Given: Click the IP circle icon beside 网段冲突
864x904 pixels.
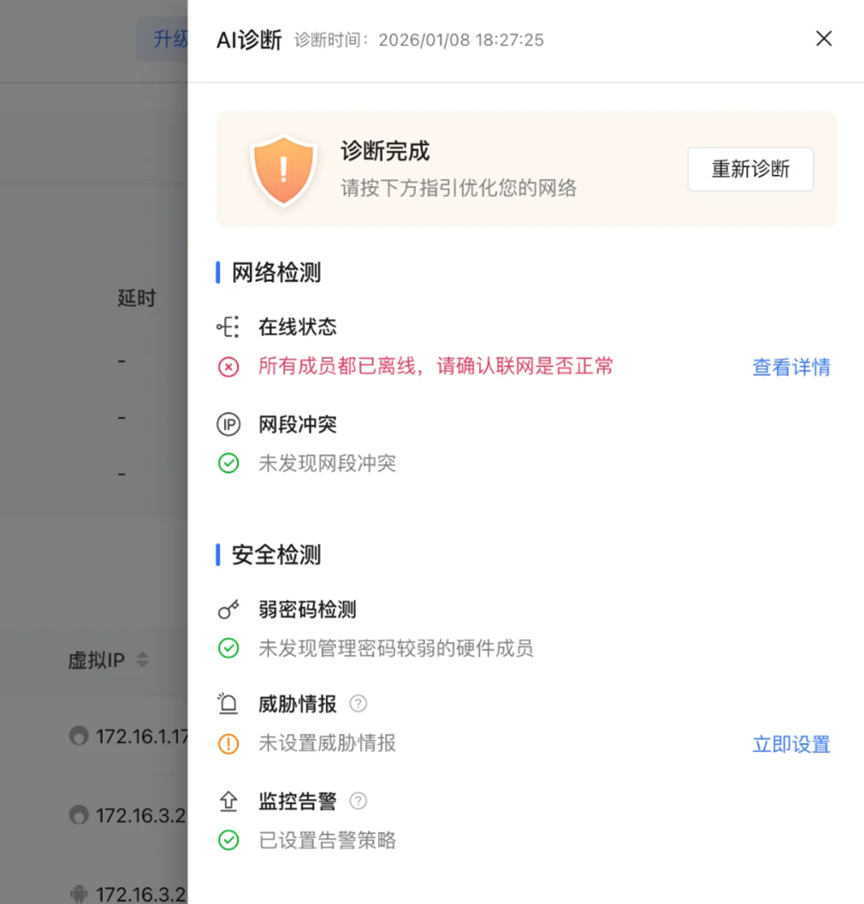Looking at the screenshot, I should (228, 424).
